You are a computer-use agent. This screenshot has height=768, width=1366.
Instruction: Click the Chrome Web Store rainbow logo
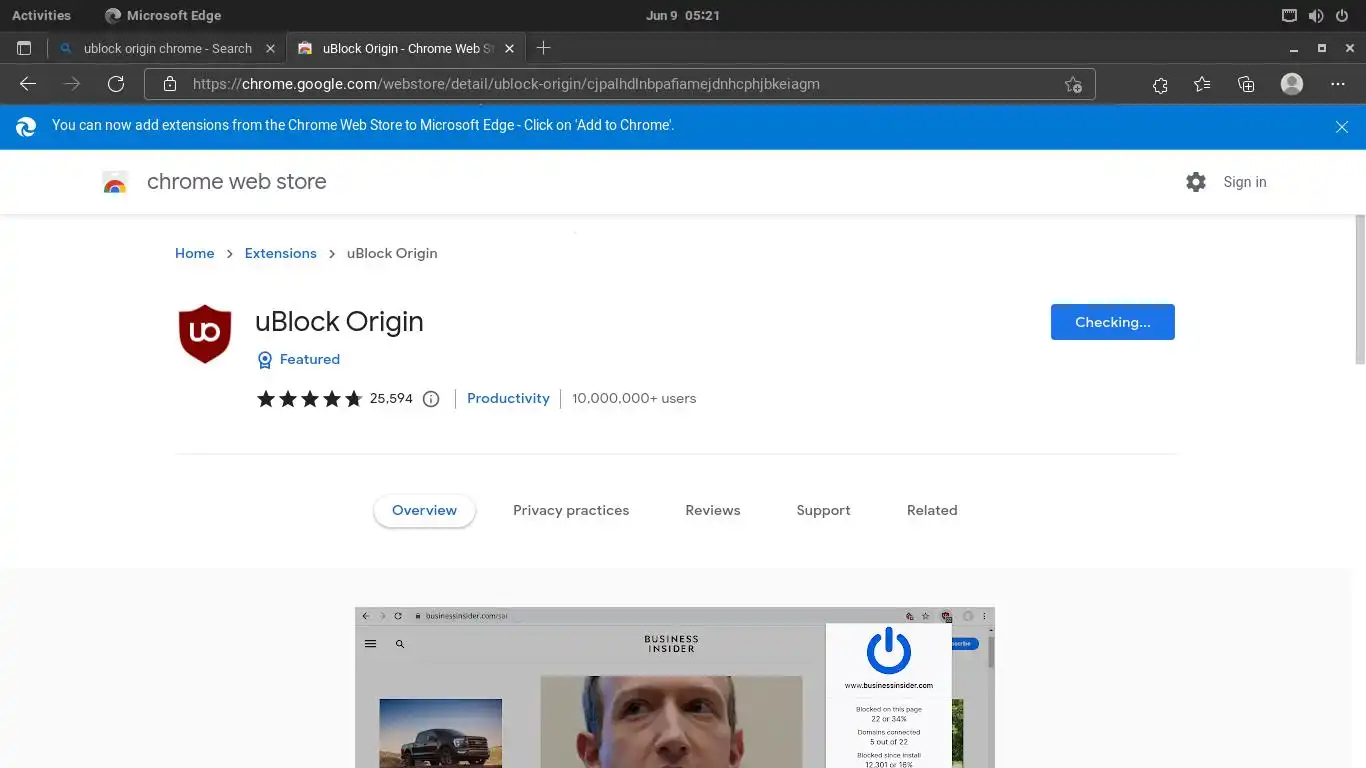pos(115,182)
